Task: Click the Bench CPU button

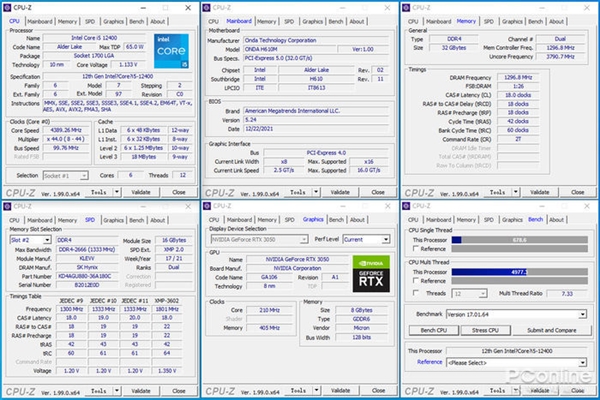Action: (x=434, y=330)
